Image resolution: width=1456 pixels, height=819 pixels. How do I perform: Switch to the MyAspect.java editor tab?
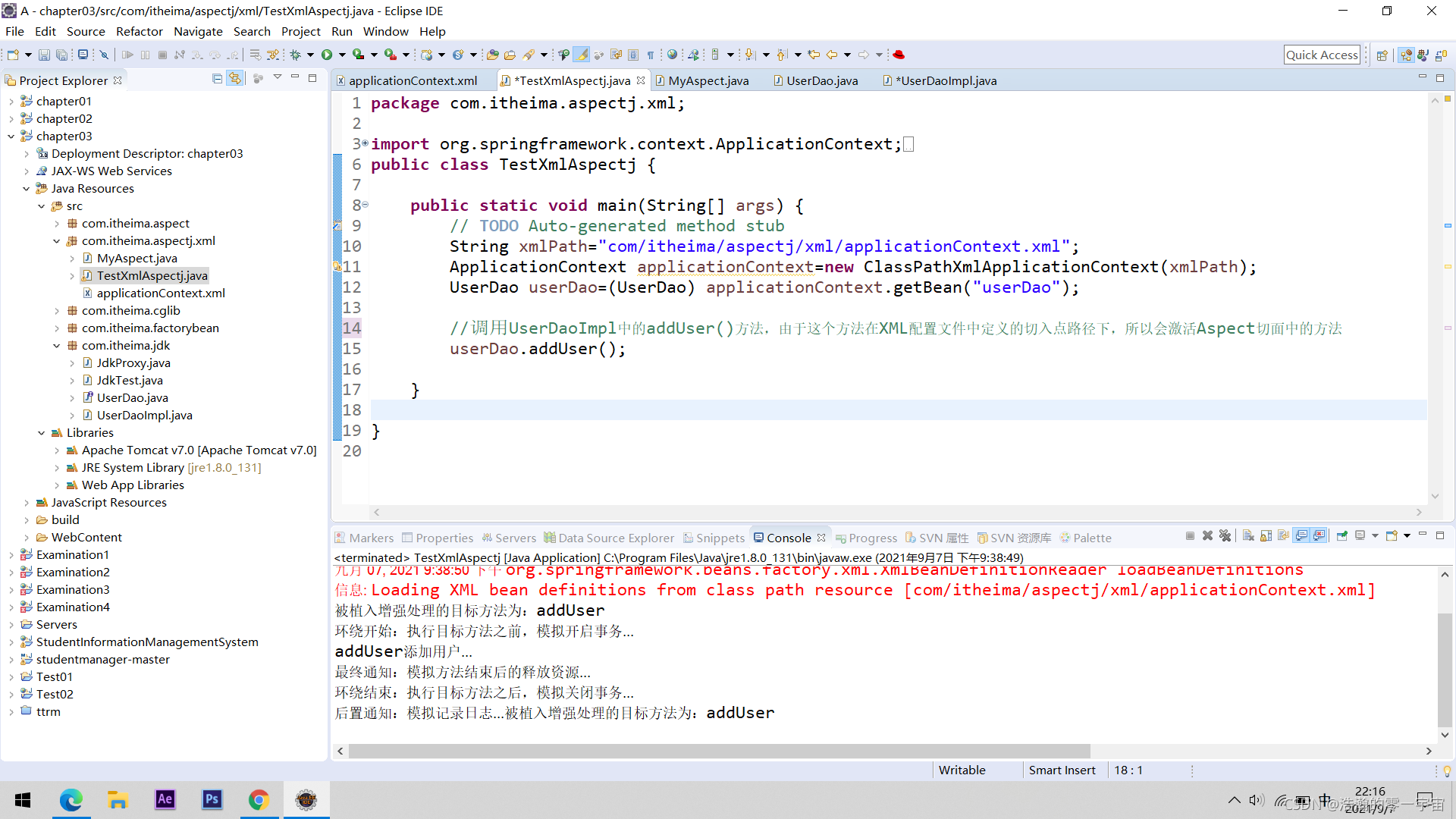(x=708, y=80)
